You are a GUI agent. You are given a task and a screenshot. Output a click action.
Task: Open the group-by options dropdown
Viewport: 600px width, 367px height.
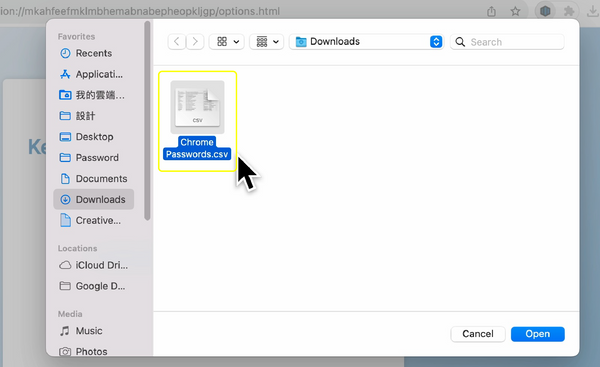(x=267, y=41)
